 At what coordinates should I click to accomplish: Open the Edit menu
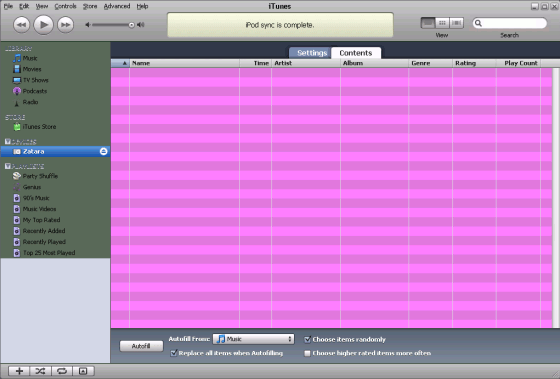(24, 6)
